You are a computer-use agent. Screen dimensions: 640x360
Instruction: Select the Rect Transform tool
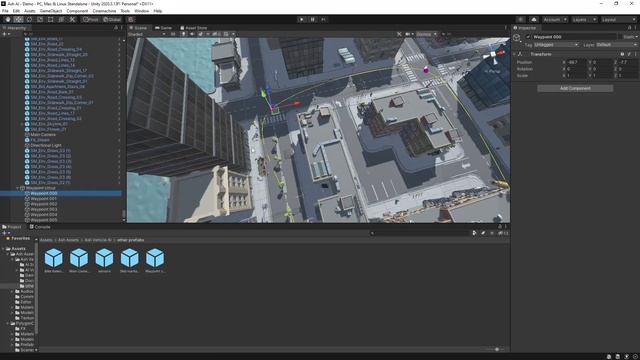click(51, 19)
